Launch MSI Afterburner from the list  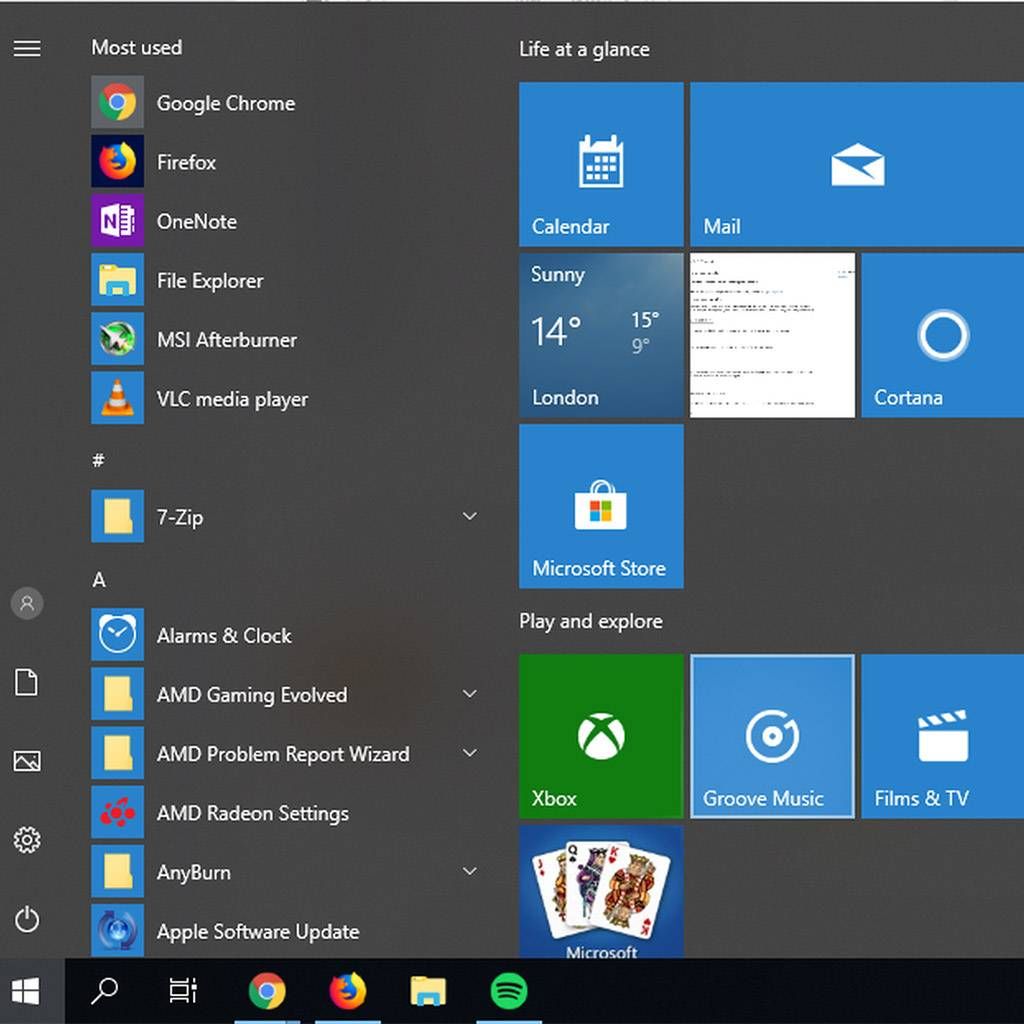226,340
